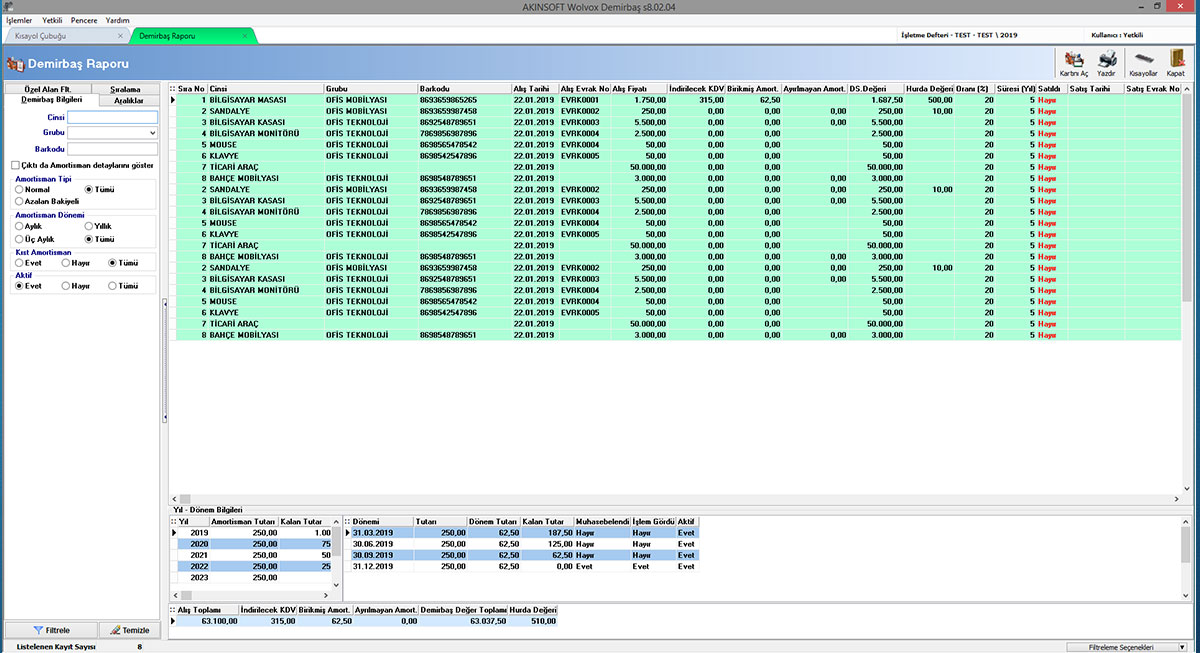1200x653 pixels.
Task: Select Azalan Bakiyeli amortisman type
Action: click(x=19, y=201)
